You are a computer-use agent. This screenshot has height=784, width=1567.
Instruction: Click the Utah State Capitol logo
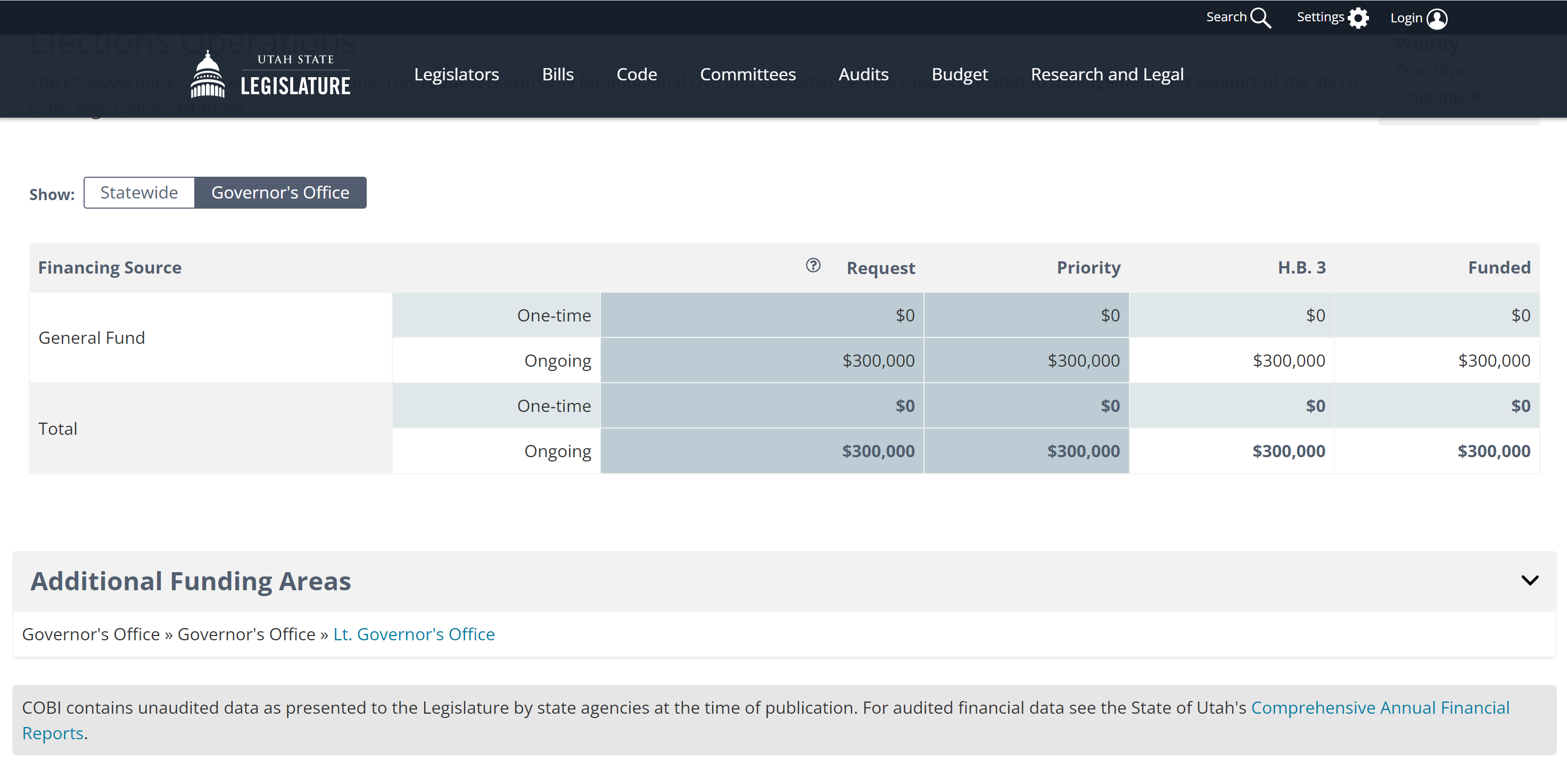(x=208, y=75)
